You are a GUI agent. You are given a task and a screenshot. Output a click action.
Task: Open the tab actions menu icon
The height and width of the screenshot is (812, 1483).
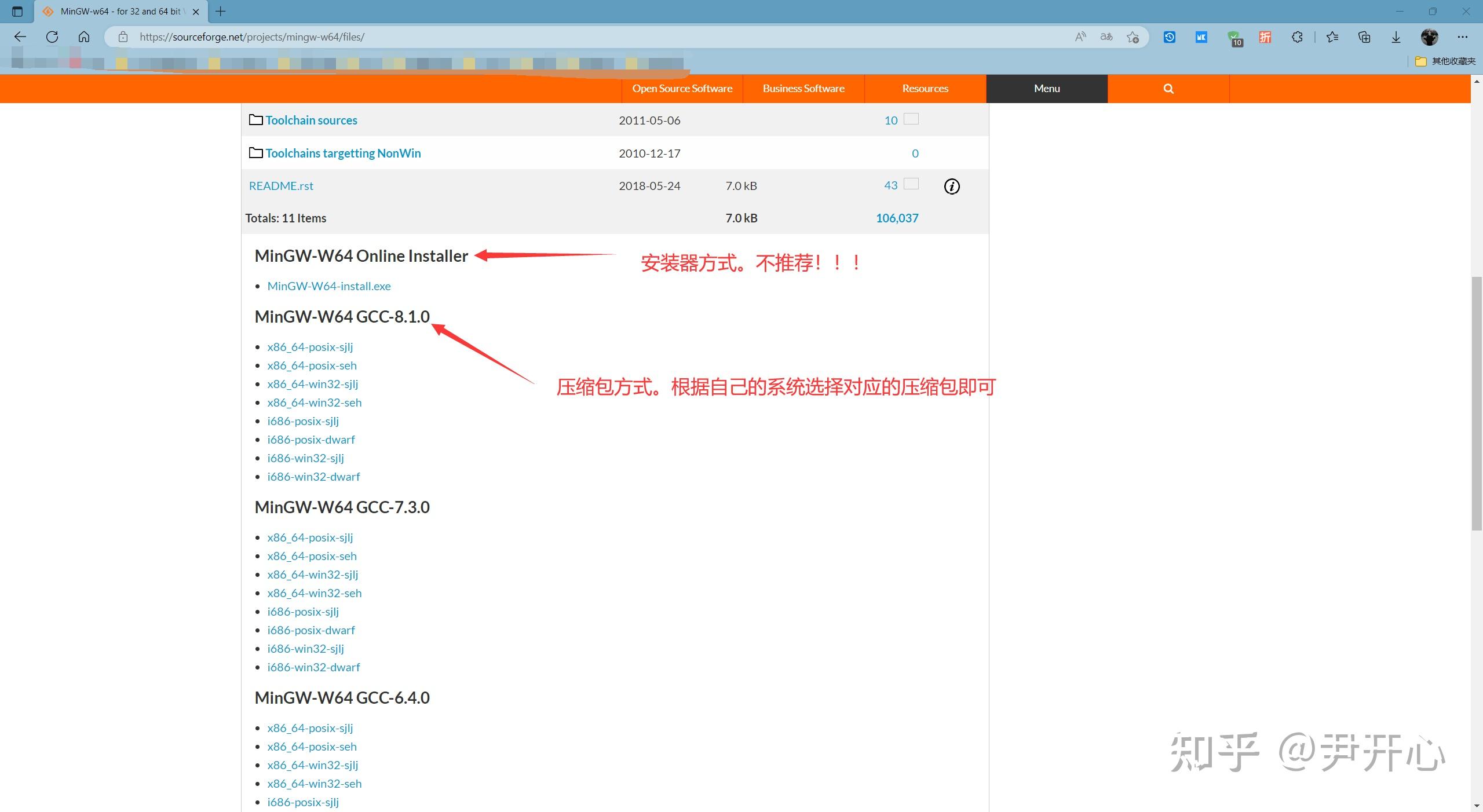coord(17,12)
